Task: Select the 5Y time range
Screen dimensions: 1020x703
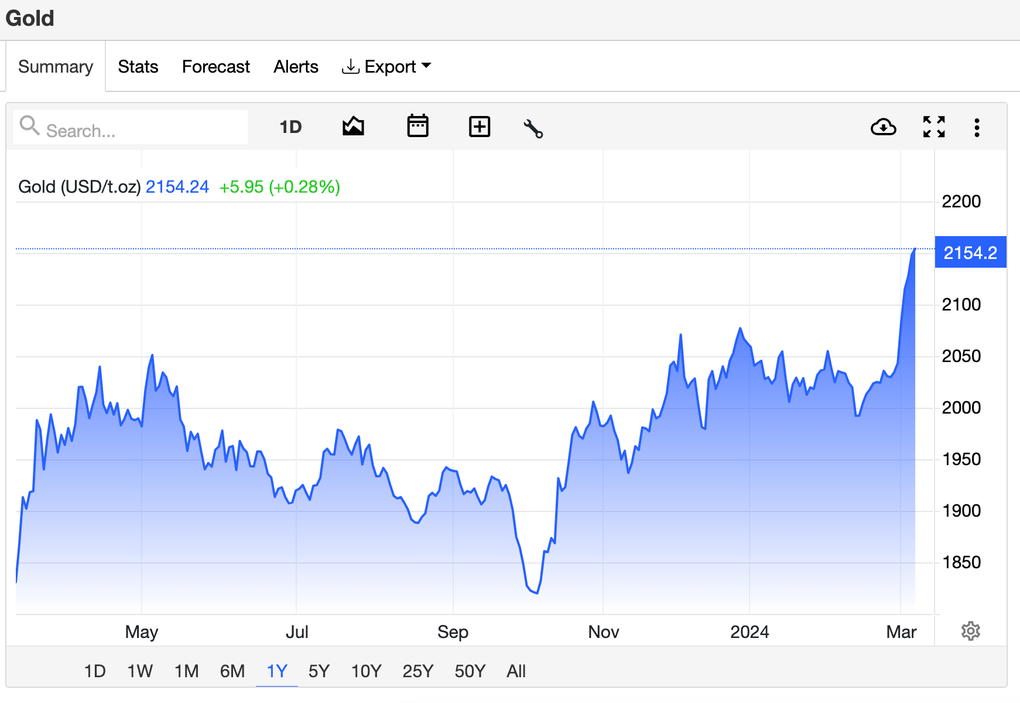Action: (x=319, y=671)
